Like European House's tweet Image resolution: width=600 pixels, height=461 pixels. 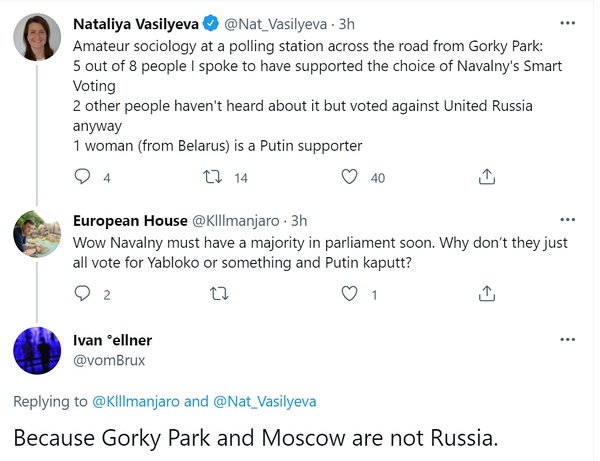(350, 294)
